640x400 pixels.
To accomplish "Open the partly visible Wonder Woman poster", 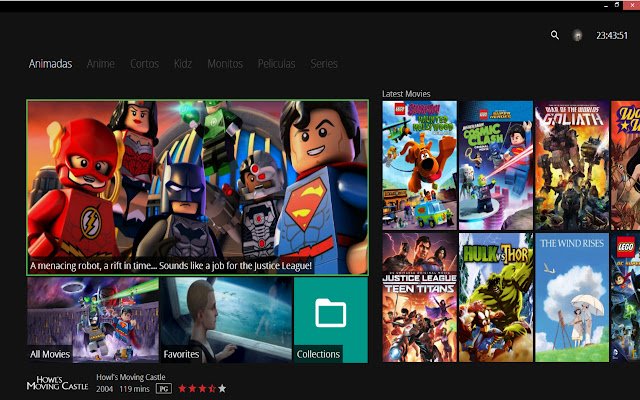I will [626, 165].
